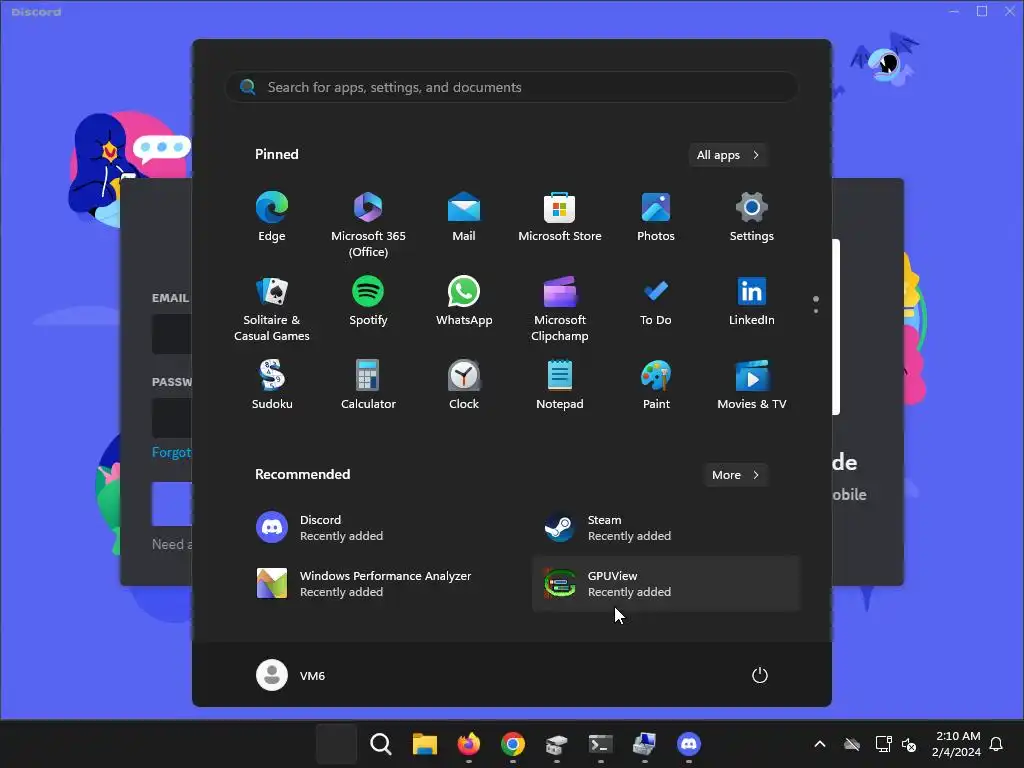Screen dimensions: 1024x768
Task: Open Microsoft Store from pinned apps
Action: tap(560, 217)
